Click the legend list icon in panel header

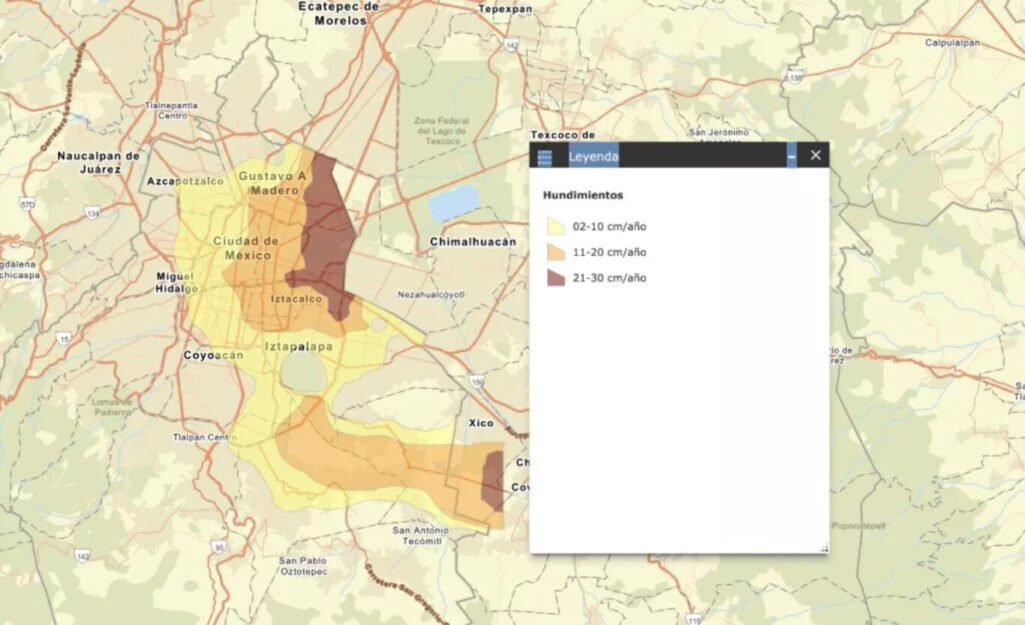pyautogui.click(x=545, y=156)
